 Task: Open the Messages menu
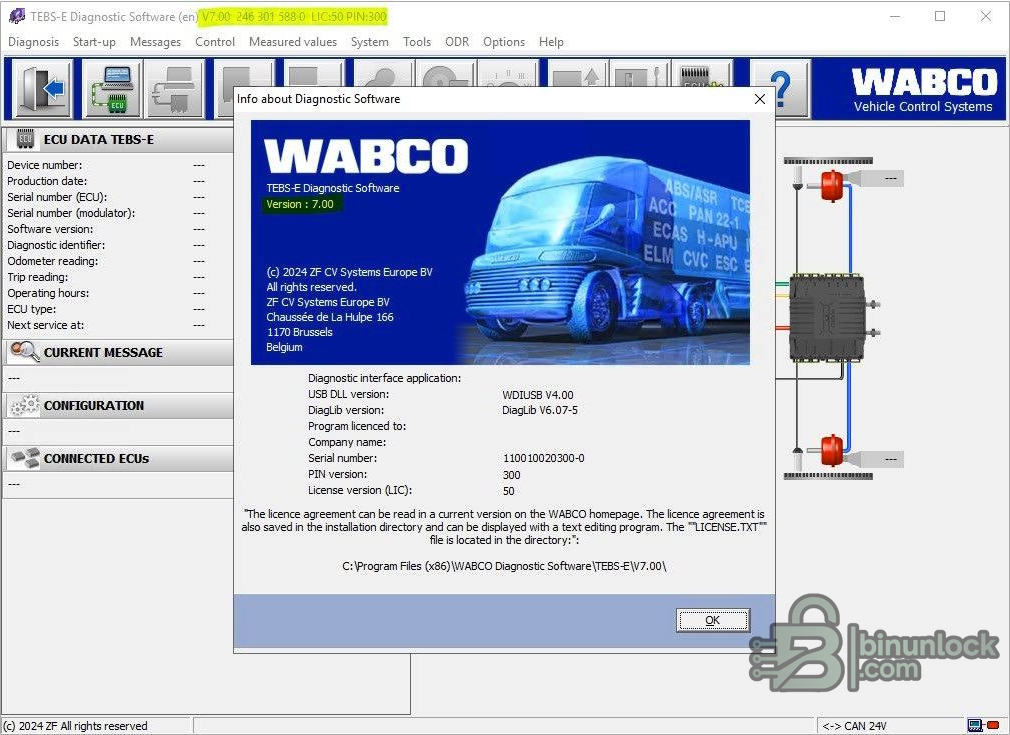[x=155, y=42]
